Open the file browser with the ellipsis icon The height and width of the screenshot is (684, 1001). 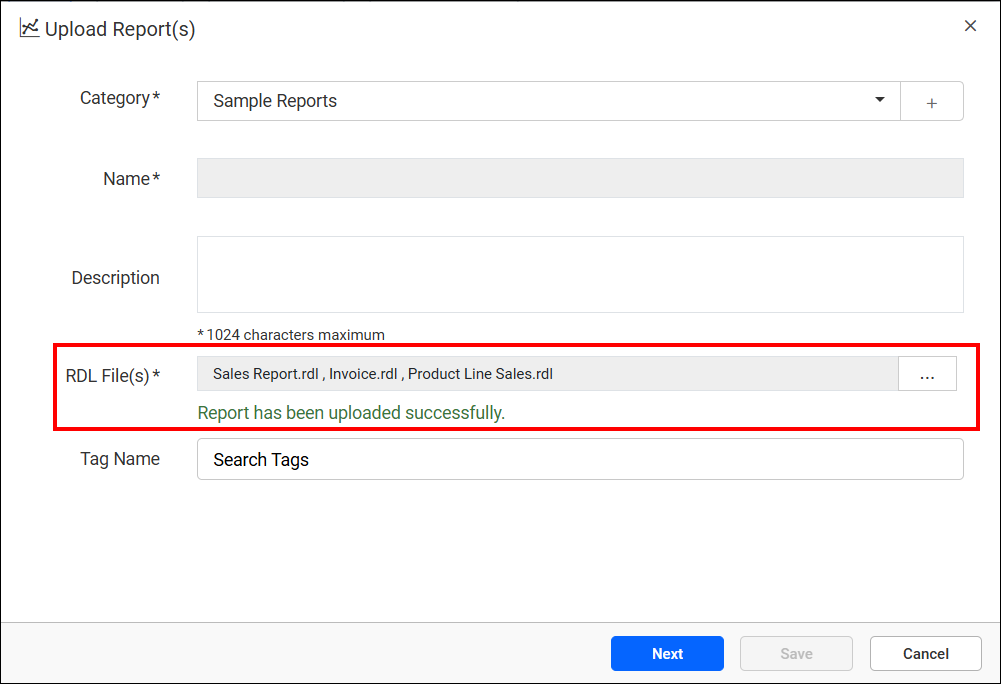927,373
